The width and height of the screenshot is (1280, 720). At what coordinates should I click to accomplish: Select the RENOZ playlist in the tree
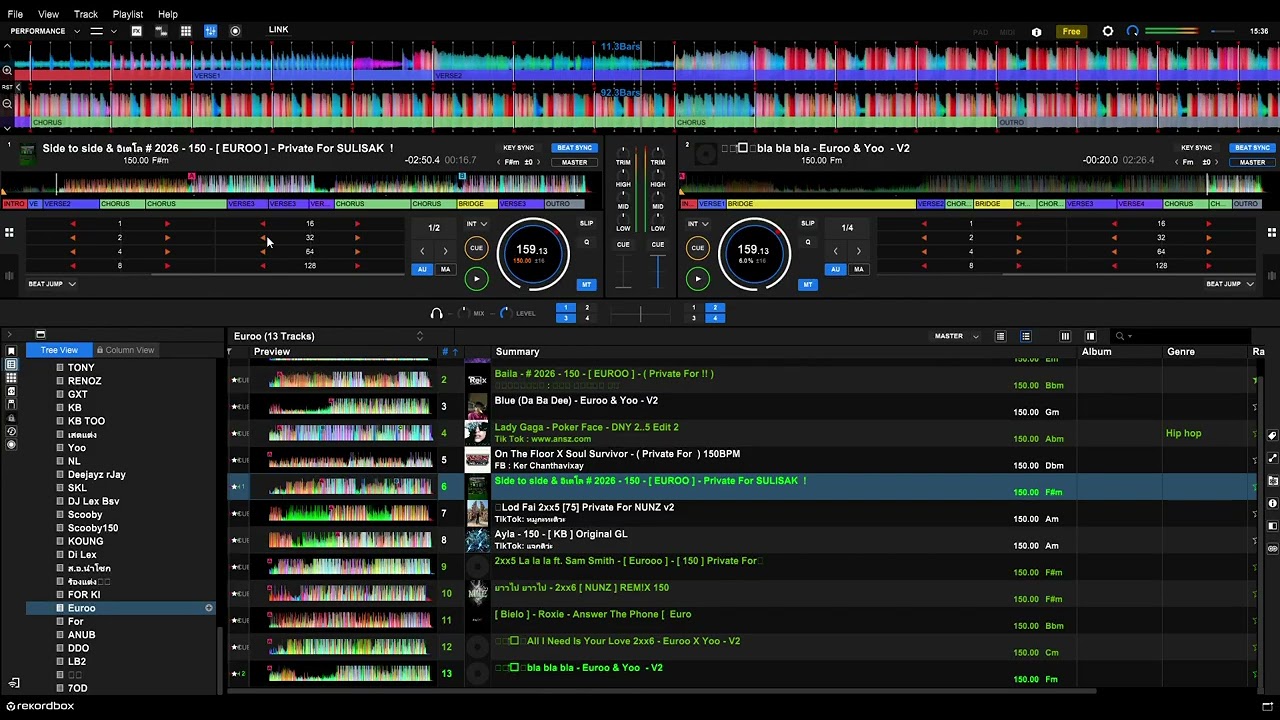(85, 381)
